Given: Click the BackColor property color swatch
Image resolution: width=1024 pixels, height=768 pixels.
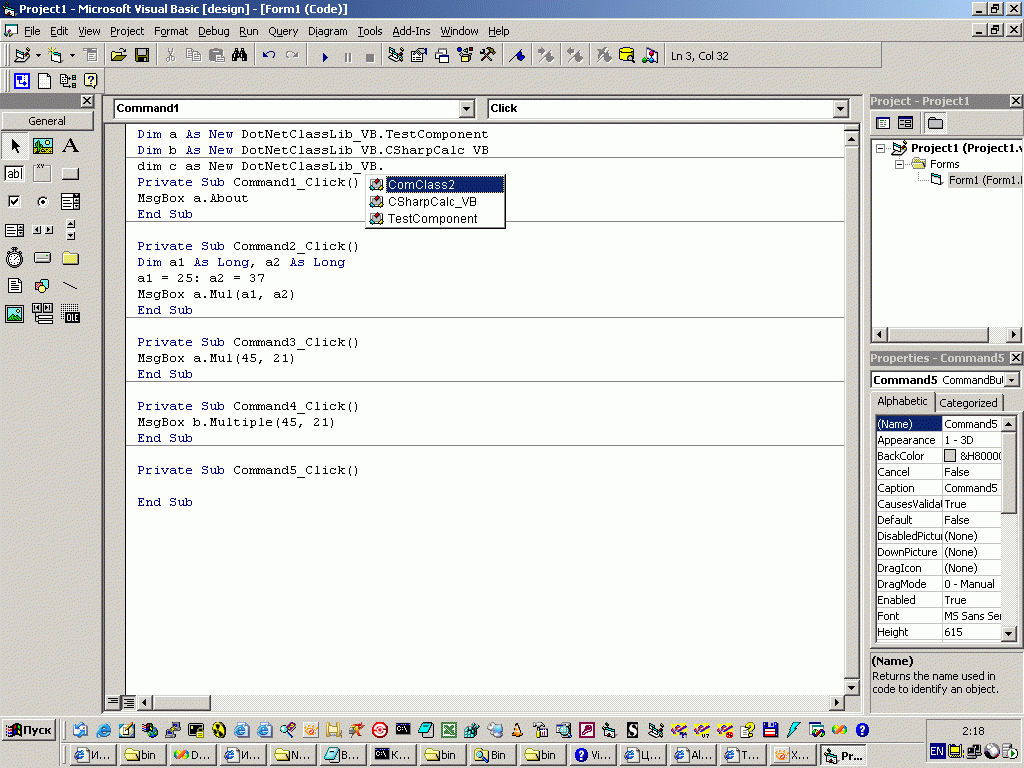Looking at the screenshot, I should 950,456.
